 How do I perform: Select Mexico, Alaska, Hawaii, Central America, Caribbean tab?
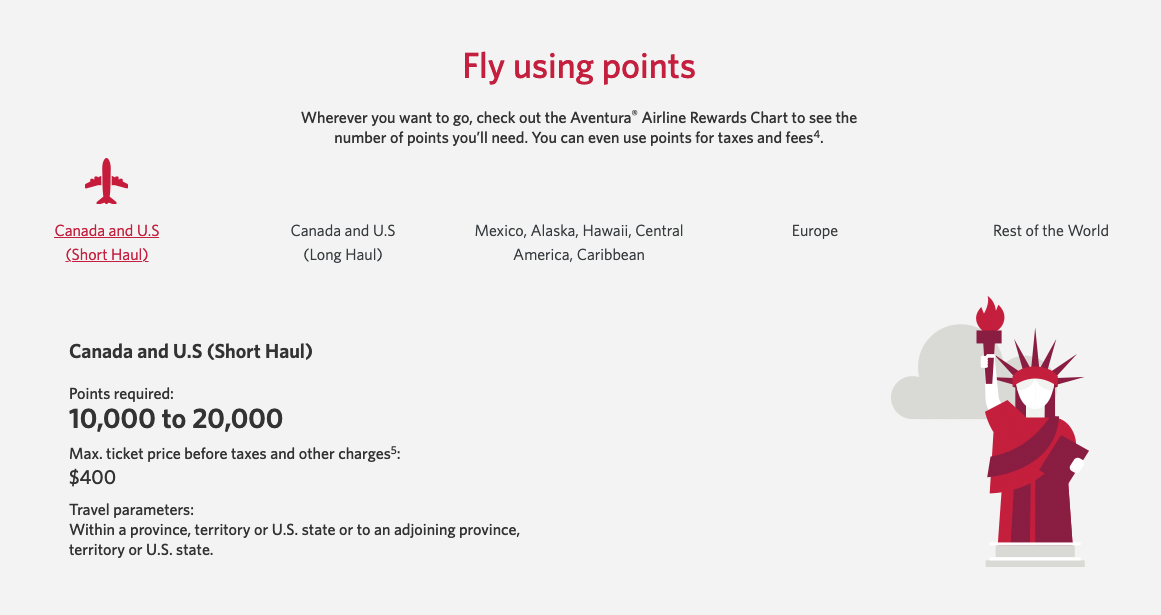pos(578,242)
